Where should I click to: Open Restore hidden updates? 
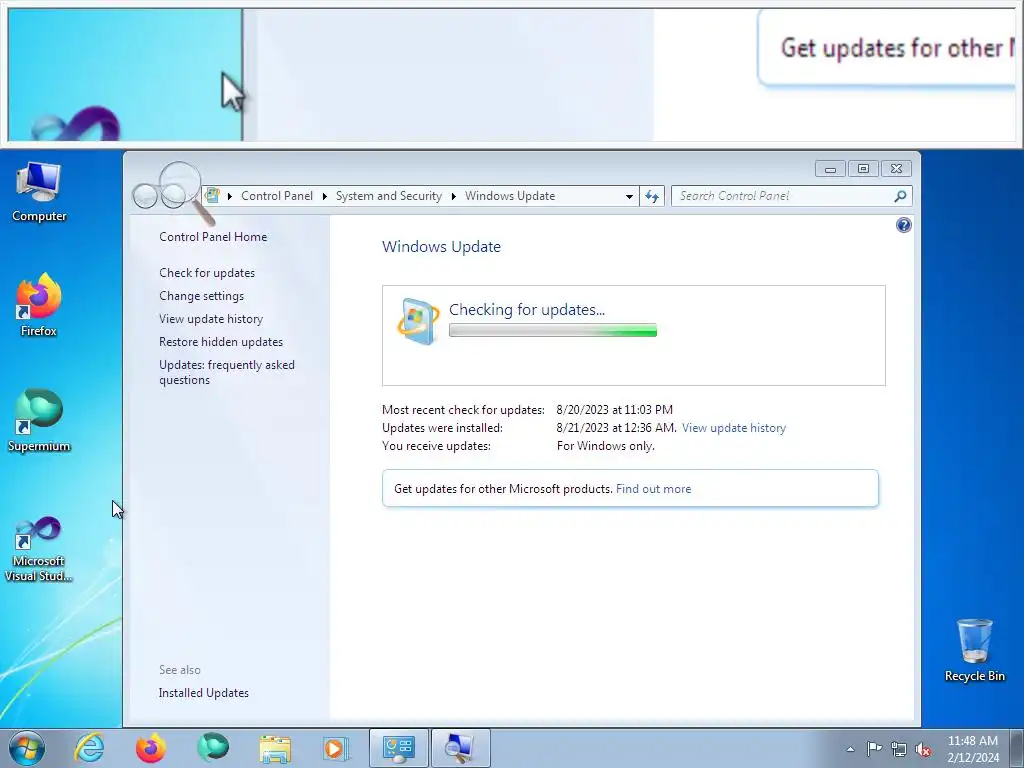click(x=221, y=342)
